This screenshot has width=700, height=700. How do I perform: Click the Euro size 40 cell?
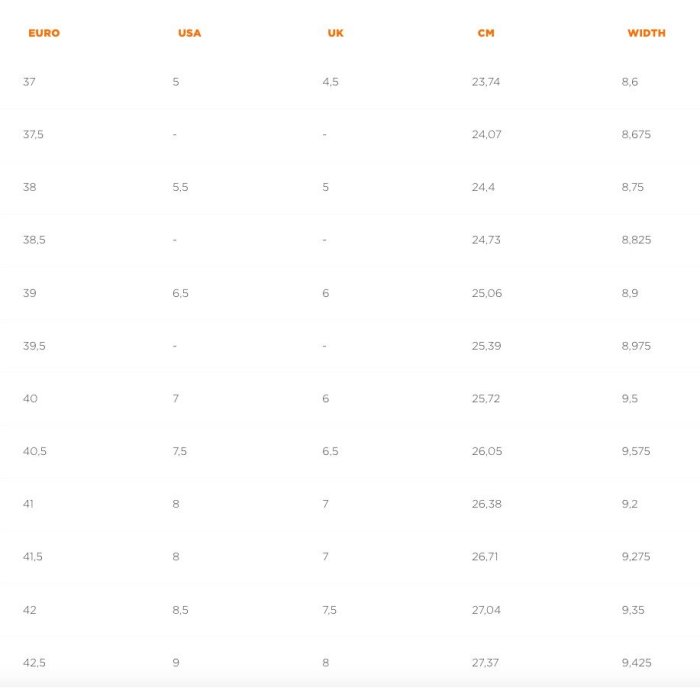(30, 398)
